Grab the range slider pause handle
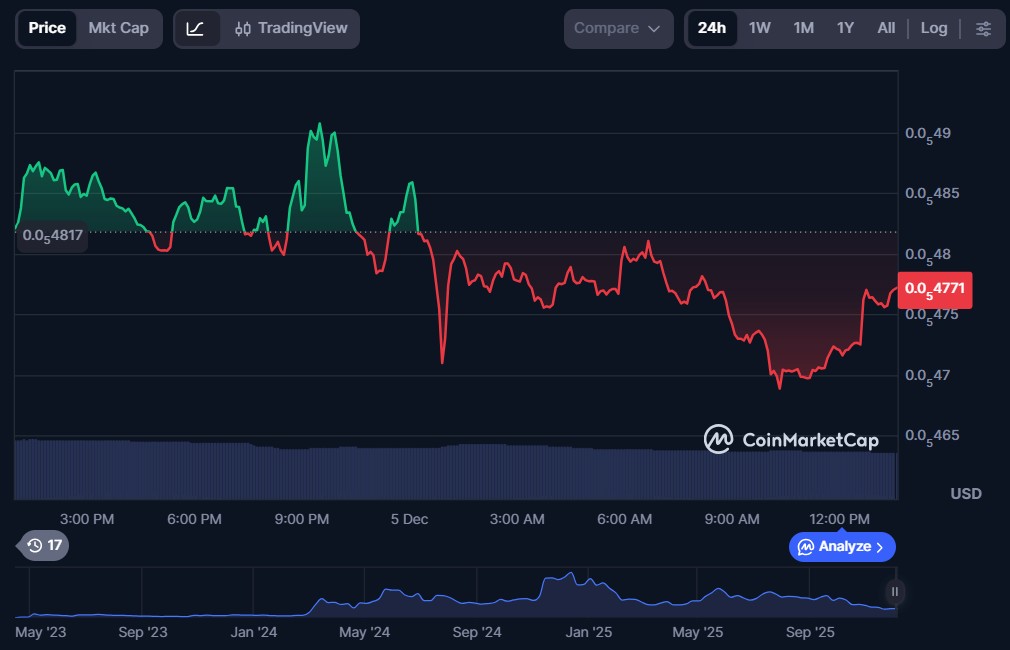1010x650 pixels. [895, 592]
